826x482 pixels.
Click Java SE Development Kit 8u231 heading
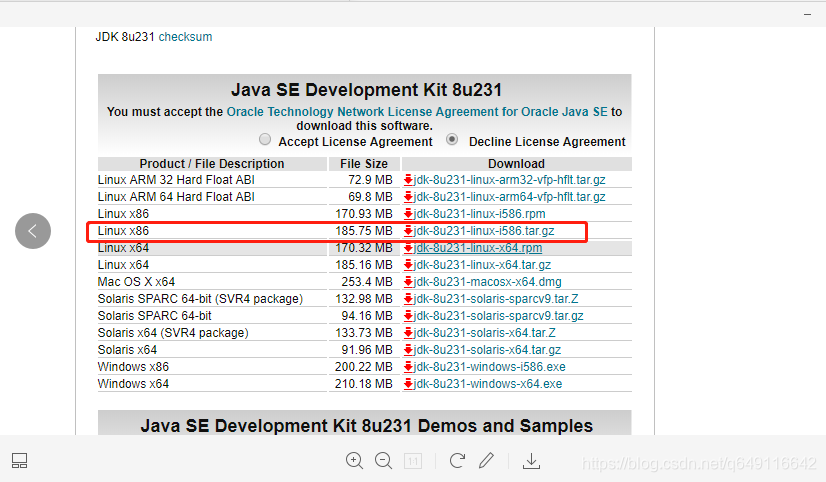[366, 90]
